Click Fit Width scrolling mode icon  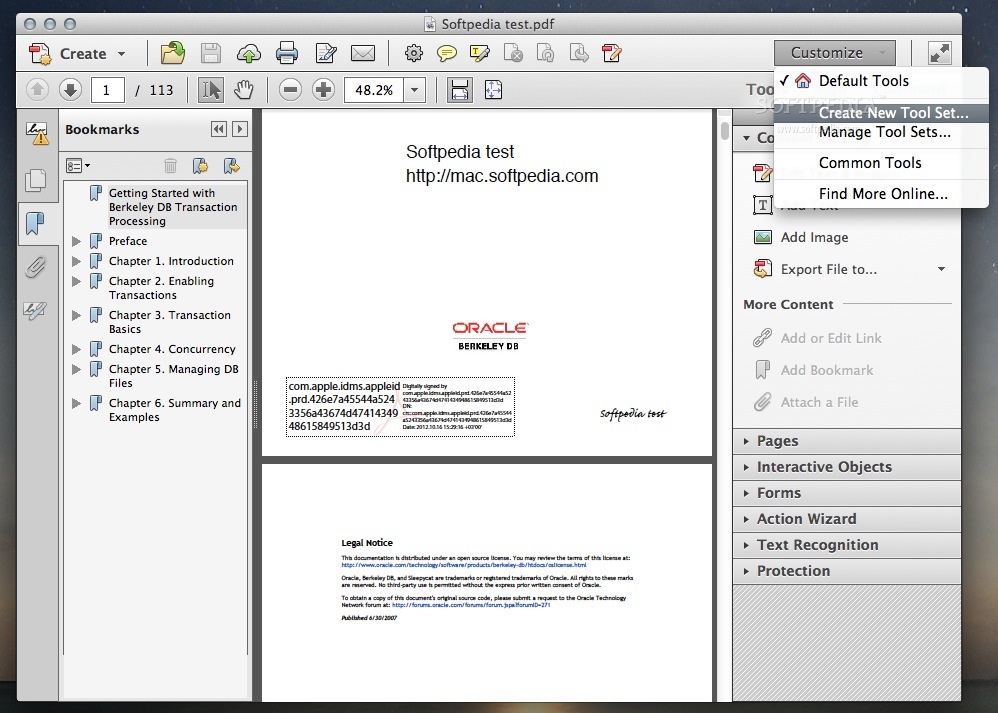460,90
